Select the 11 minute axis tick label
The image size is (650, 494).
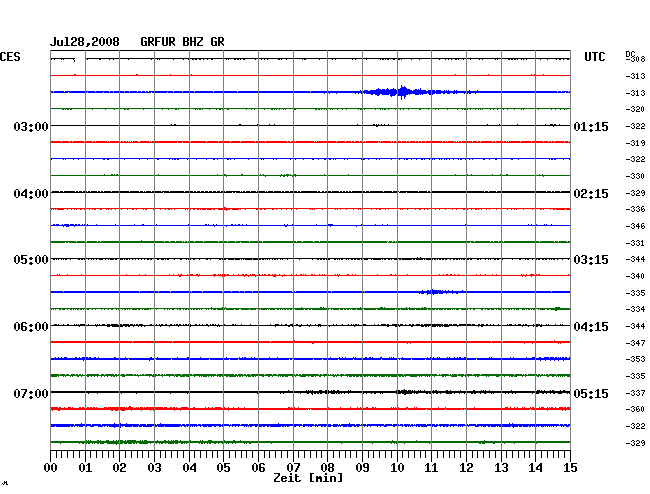(x=431, y=467)
